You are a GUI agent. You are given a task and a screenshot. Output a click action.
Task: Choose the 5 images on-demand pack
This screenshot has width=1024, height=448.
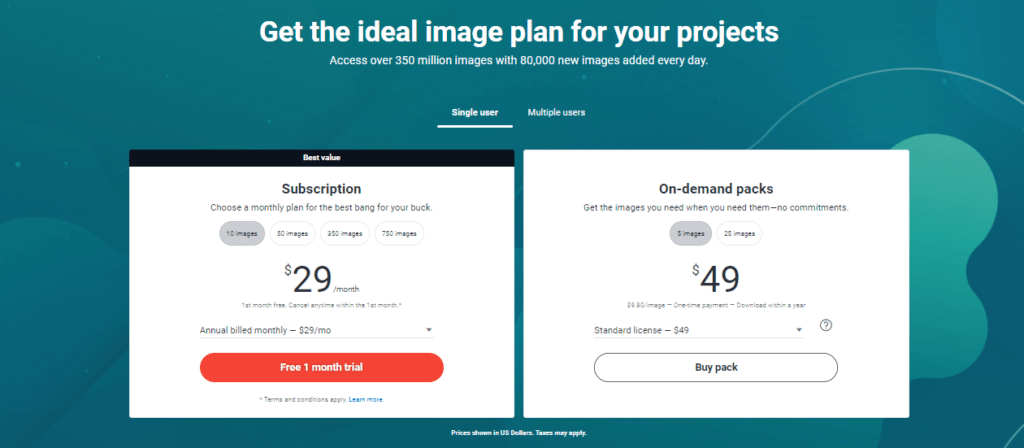[x=691, y=233]
